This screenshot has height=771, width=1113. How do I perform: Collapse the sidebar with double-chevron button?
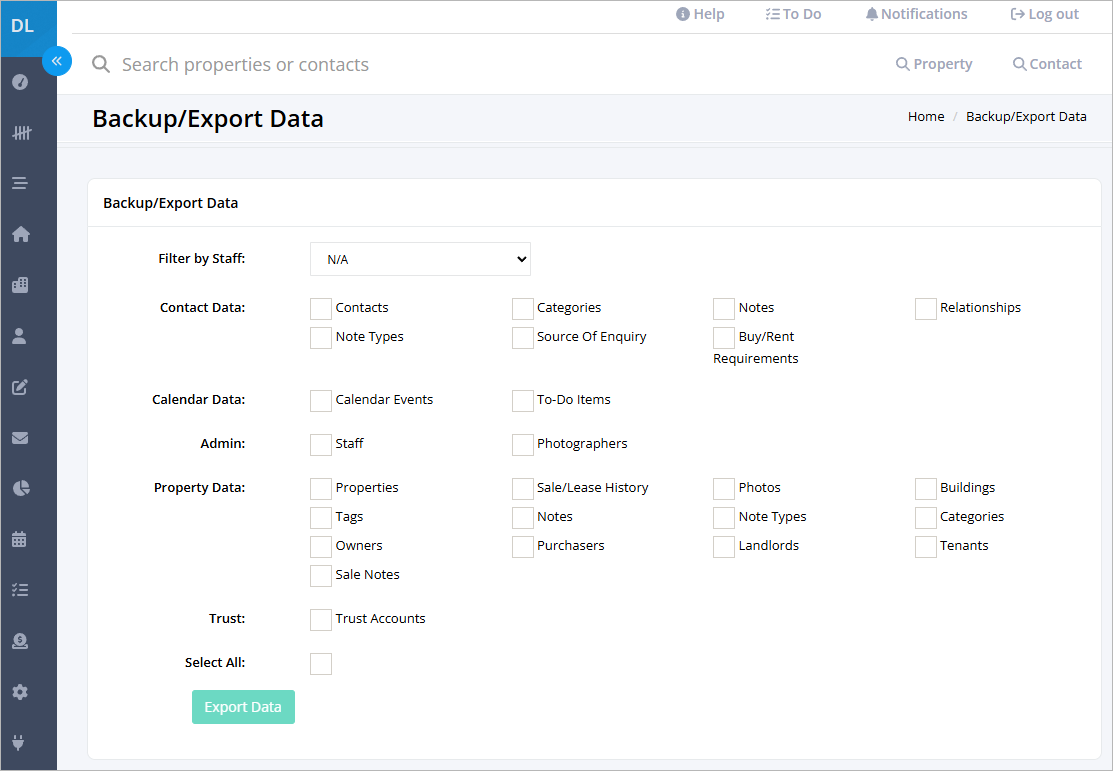(x=57, y=61)
